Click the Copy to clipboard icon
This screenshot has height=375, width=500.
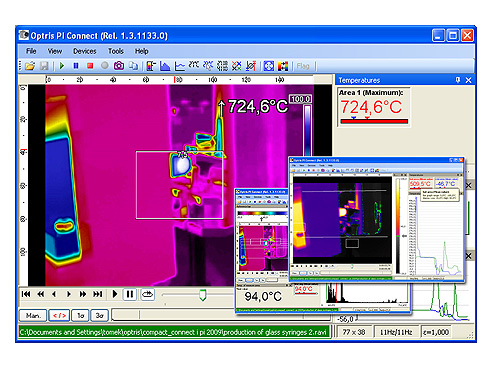click(x=133, y=66)
